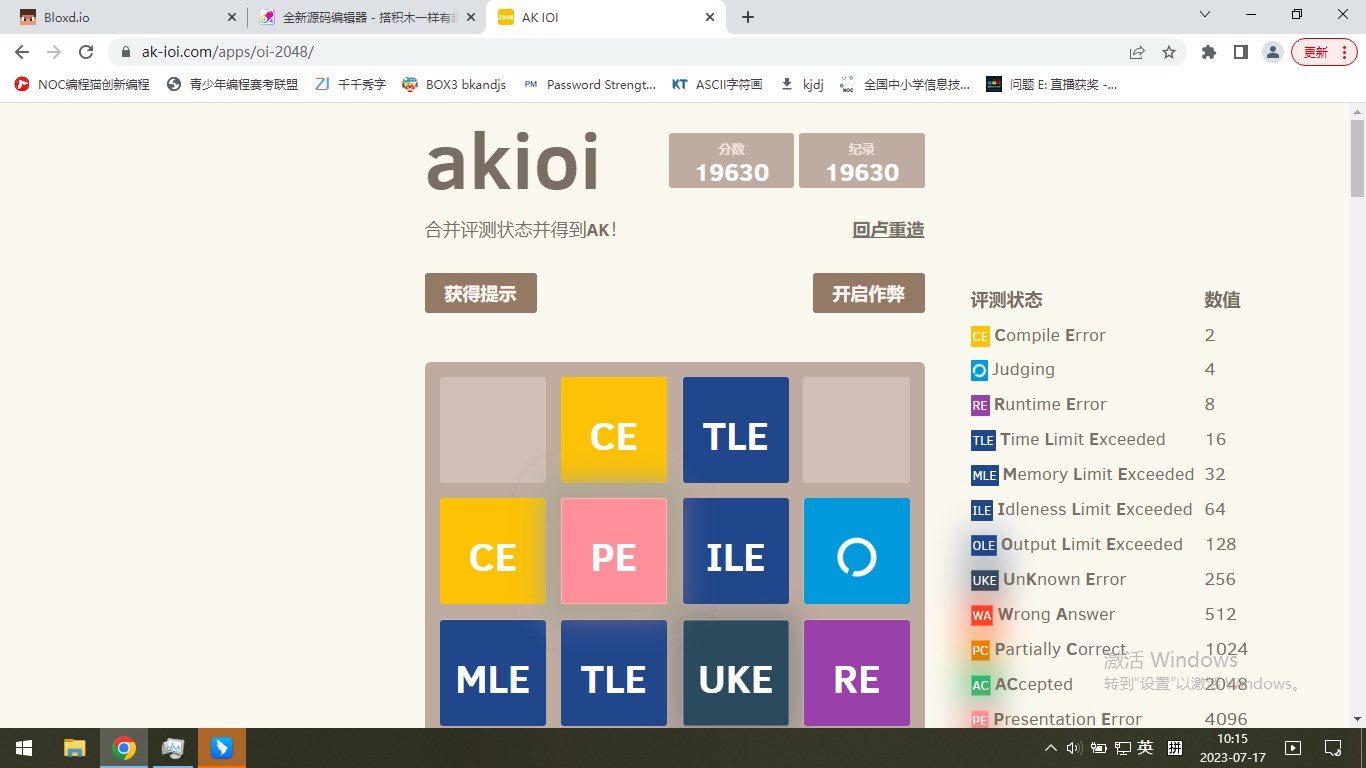View site information via the lock icon
This screenshot has height=768, width=1366.
[126, 52]
